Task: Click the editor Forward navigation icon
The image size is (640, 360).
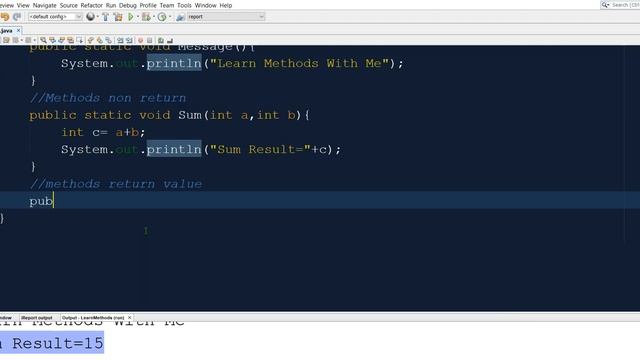Action: pyautogui.click(x=28, y=40)
